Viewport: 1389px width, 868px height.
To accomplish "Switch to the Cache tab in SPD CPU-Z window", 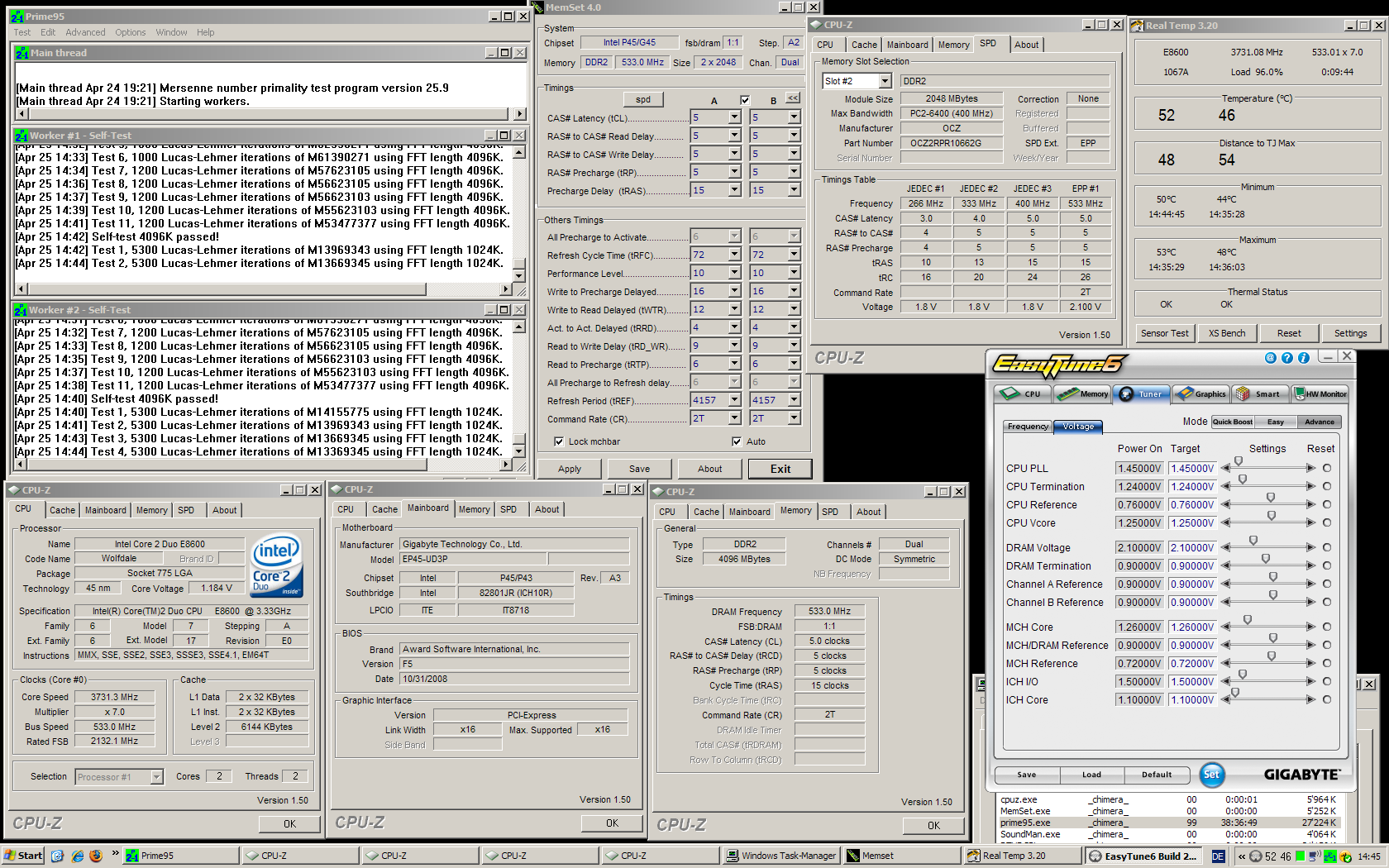I will [x=864, y=45].
